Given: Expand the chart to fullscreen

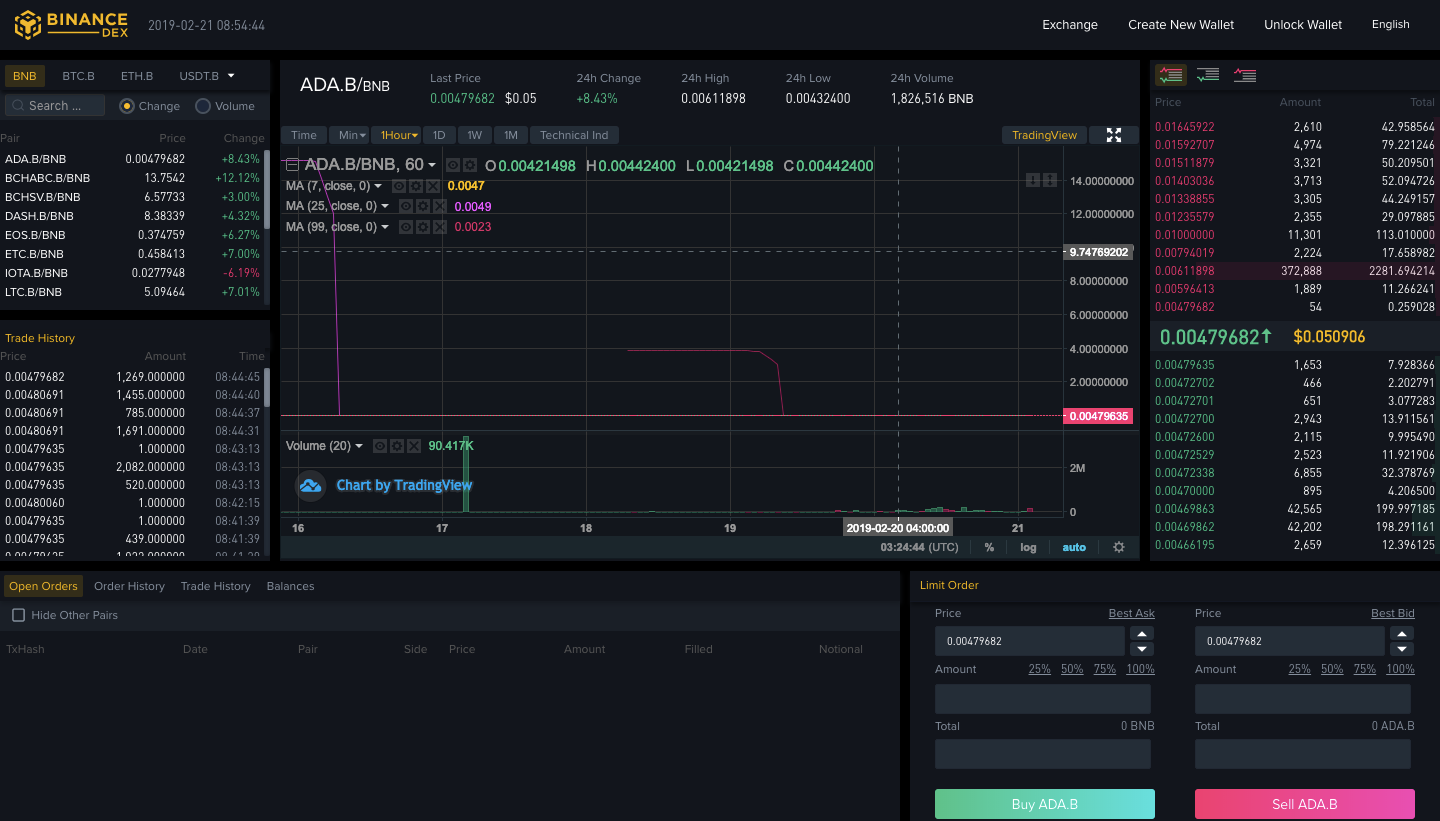Looking at the screenshot, I should click(x=1114, y=135).
